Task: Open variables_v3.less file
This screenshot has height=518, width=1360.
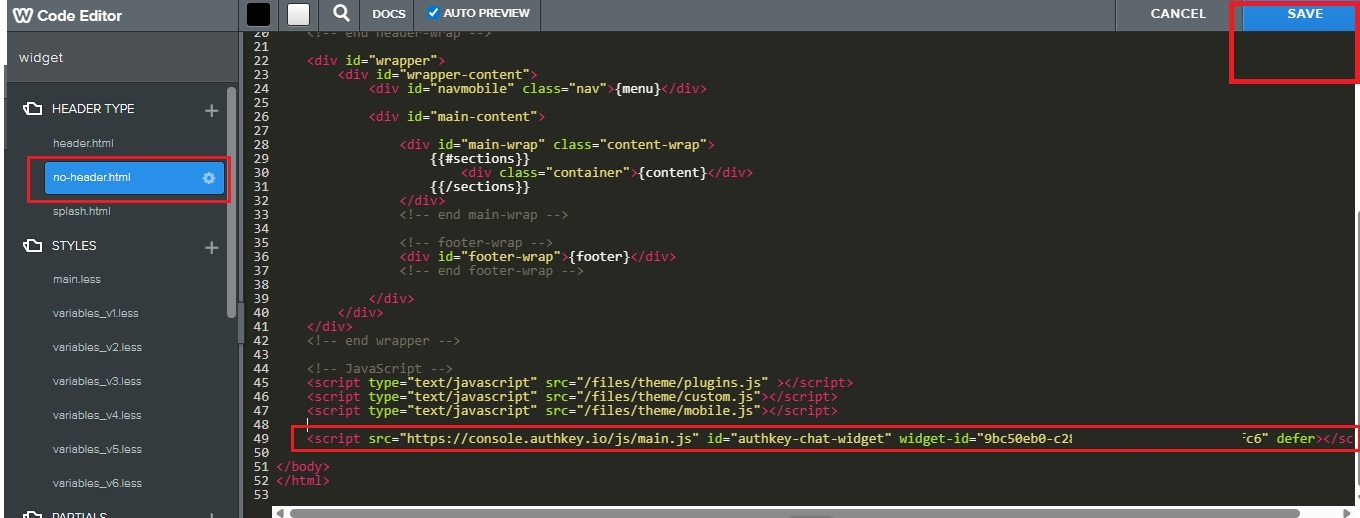Action: [97, 381]
